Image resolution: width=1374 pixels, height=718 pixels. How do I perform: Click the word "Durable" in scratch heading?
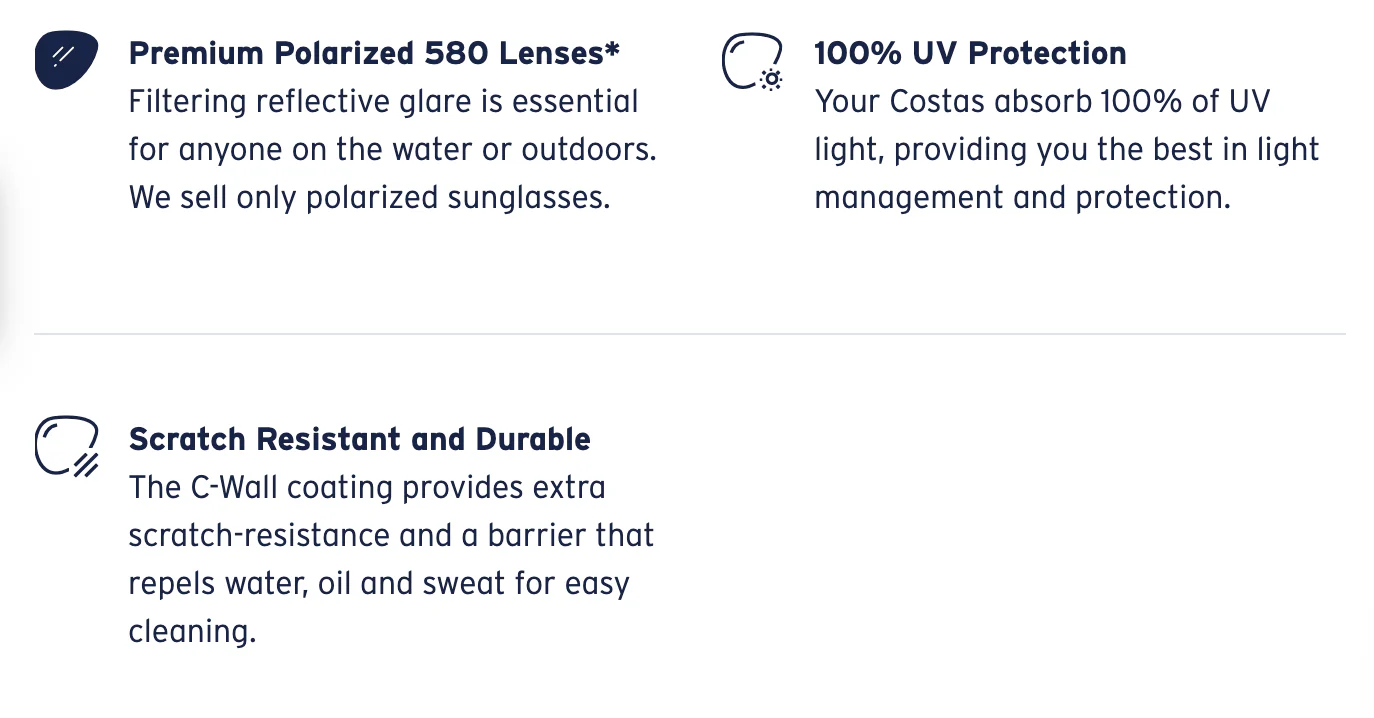pyautogui.click(x=533, y=439)
